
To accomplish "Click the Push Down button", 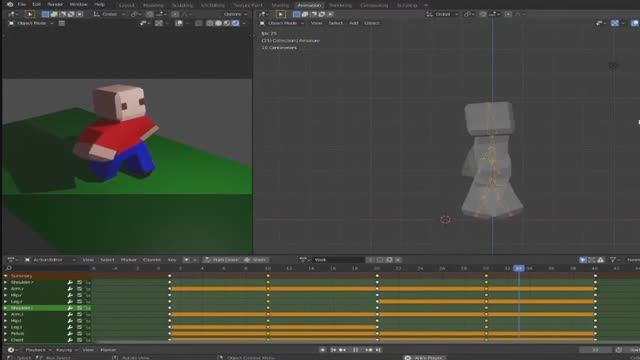I will coord(222,260).
